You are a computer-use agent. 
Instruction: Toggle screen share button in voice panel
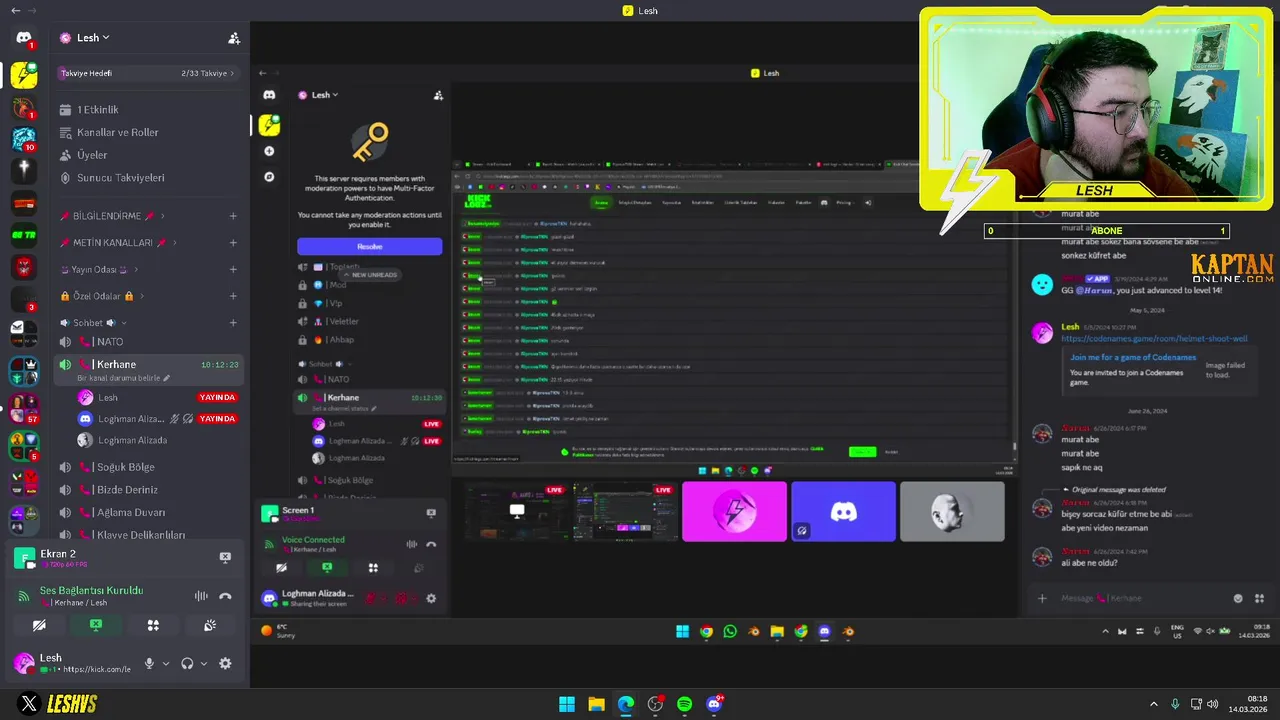pos(96,625)
